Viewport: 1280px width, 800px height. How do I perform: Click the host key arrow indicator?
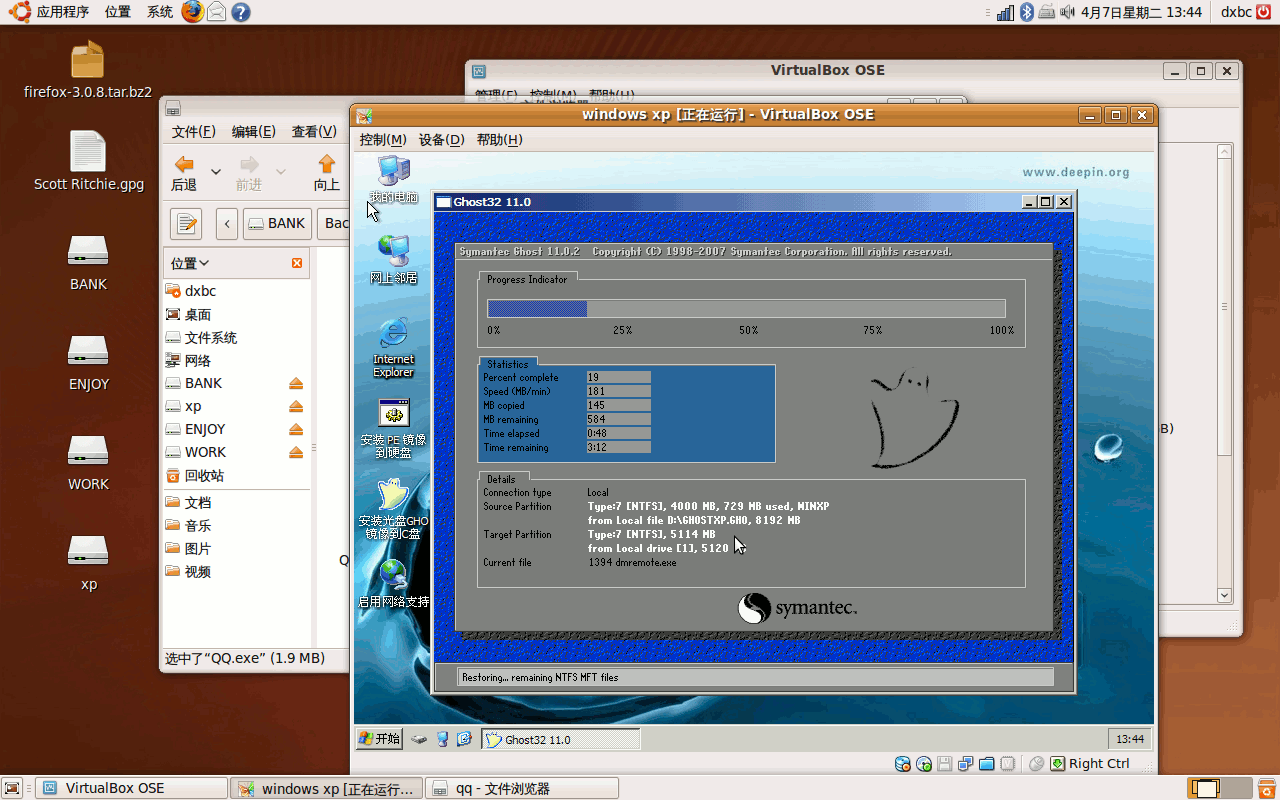[1058, 764]
